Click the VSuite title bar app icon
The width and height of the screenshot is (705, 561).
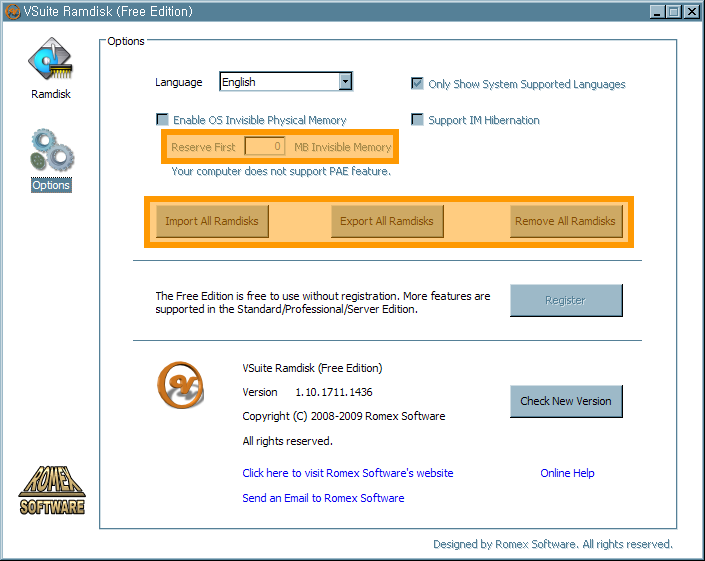tap(13, 11)
